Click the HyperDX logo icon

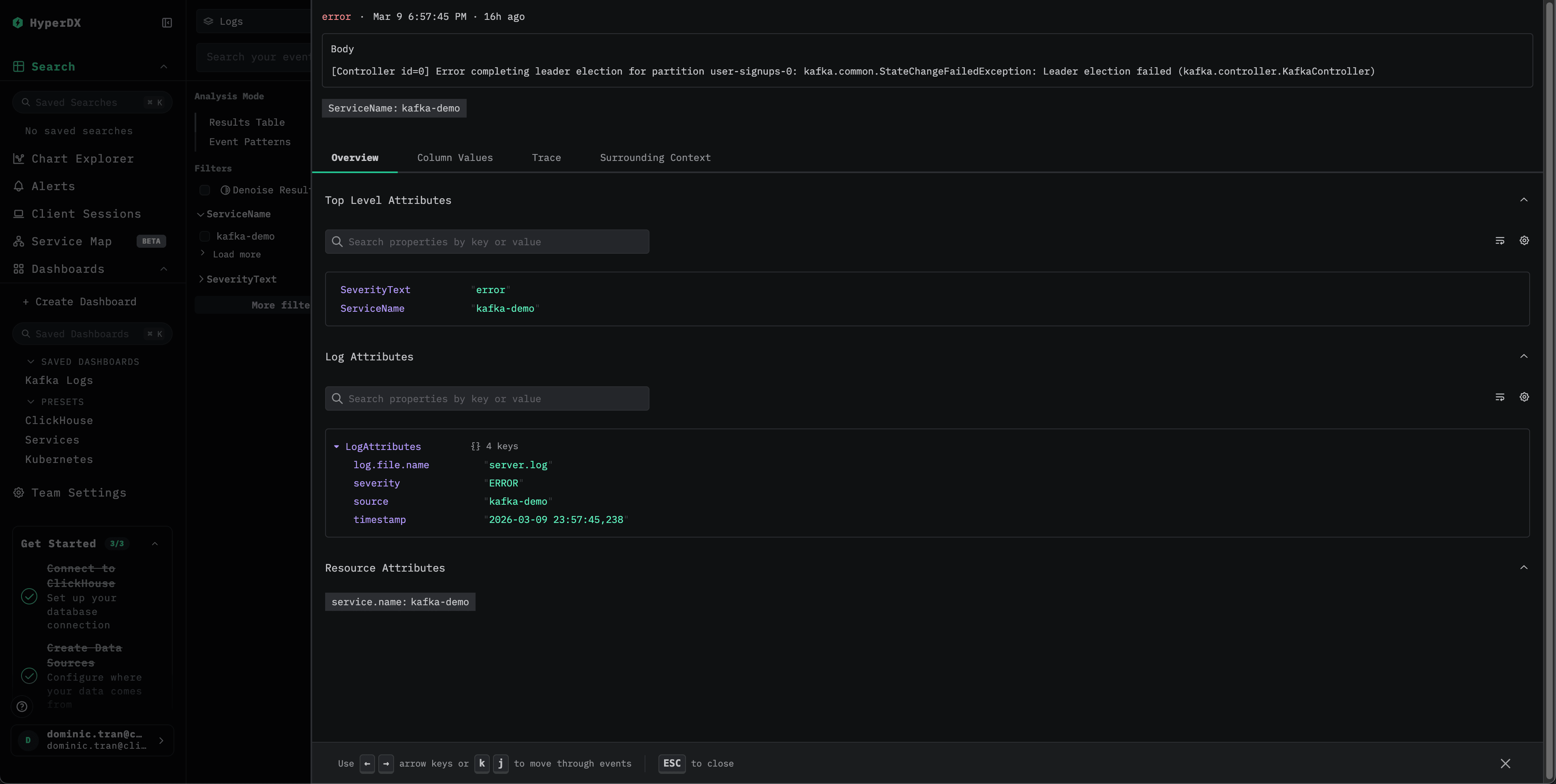click(x=18, y=23)
